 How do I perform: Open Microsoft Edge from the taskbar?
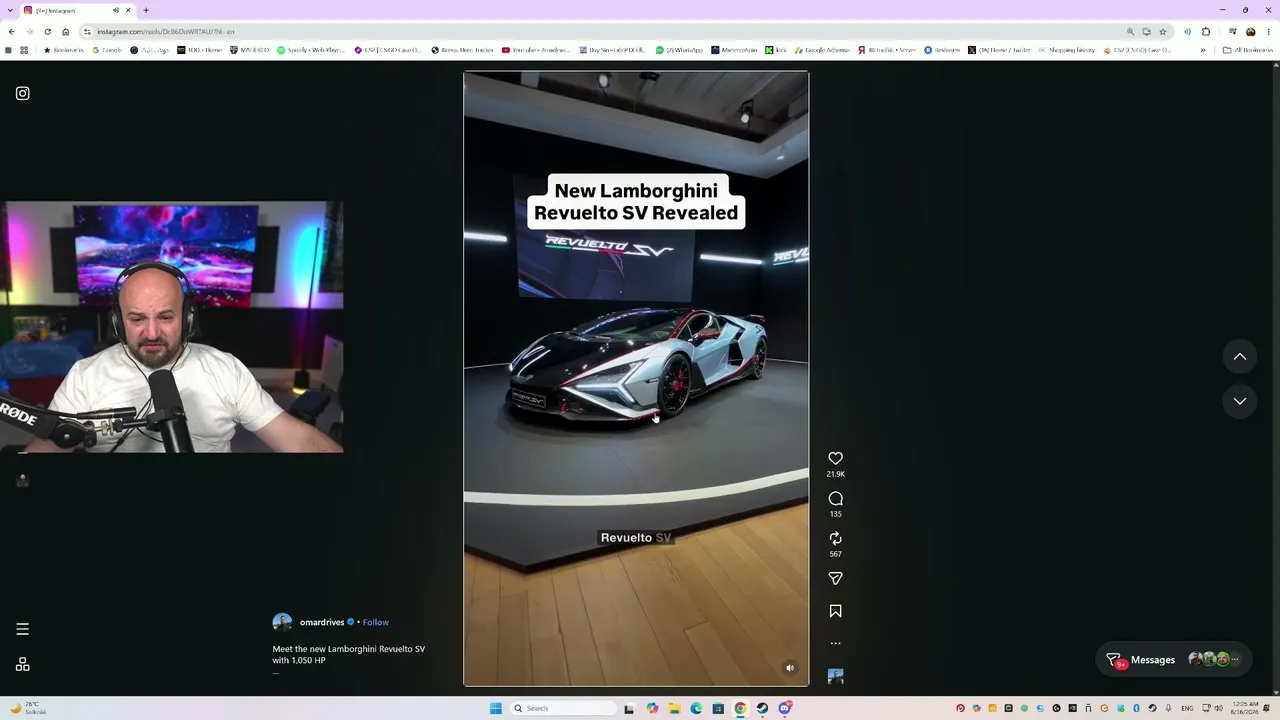[x=697, y=709]
